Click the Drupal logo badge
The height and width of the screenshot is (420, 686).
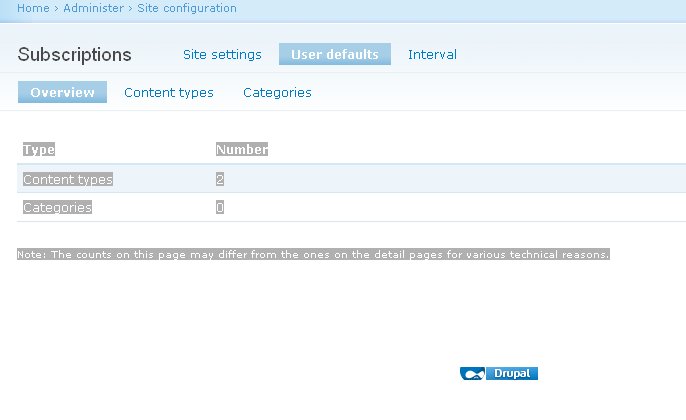(x=499, y=373)
